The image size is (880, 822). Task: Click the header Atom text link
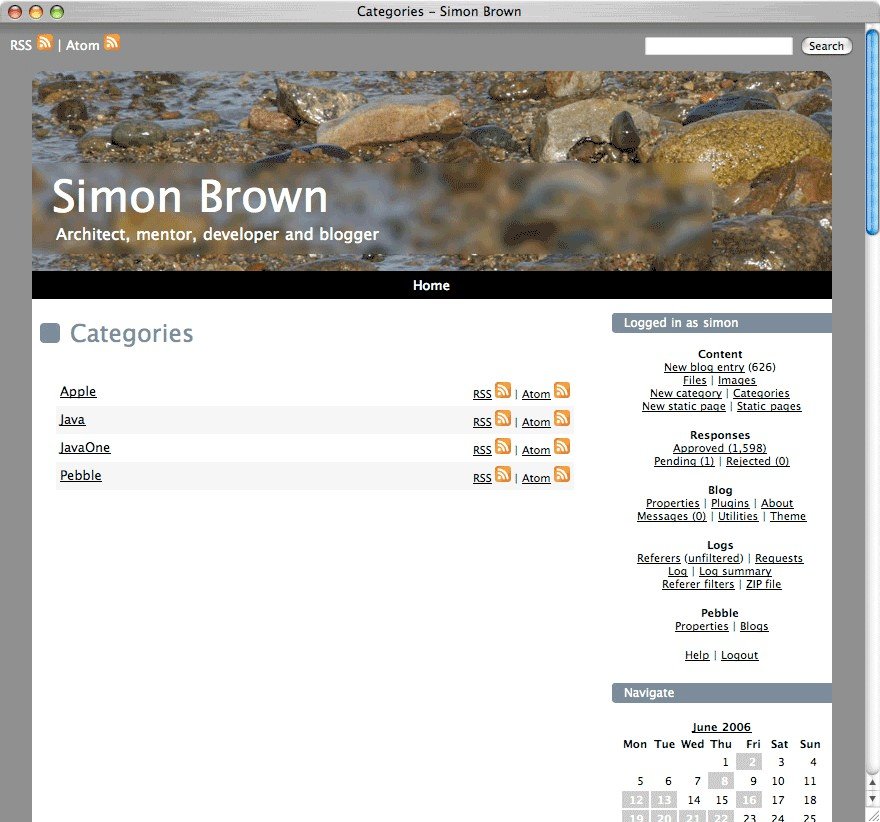82,45
